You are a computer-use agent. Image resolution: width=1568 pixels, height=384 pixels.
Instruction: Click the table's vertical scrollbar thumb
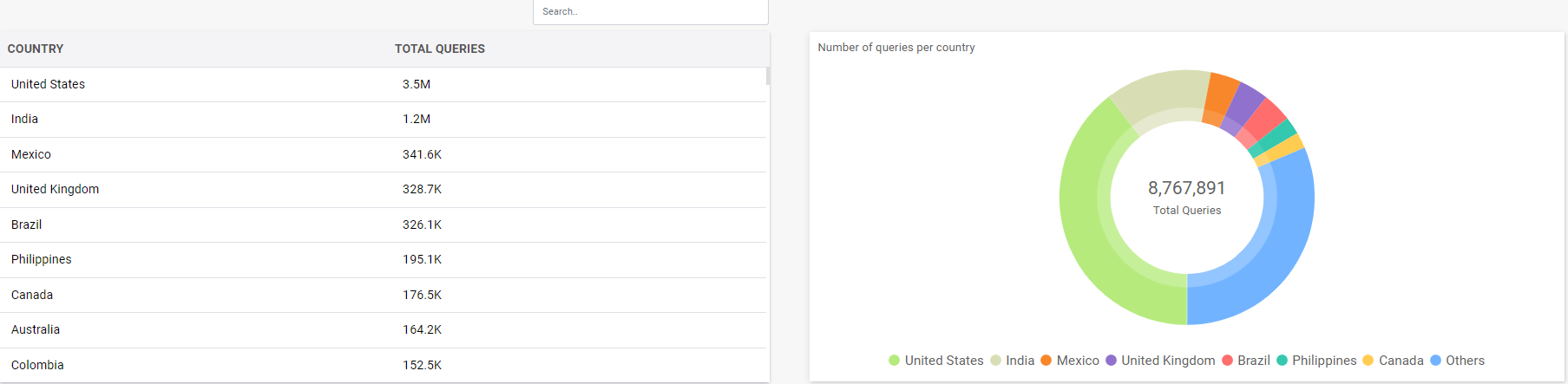(x=768, y=76)
